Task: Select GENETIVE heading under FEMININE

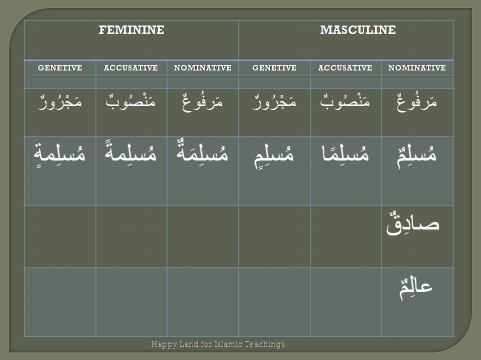Action: coord(60,68)
